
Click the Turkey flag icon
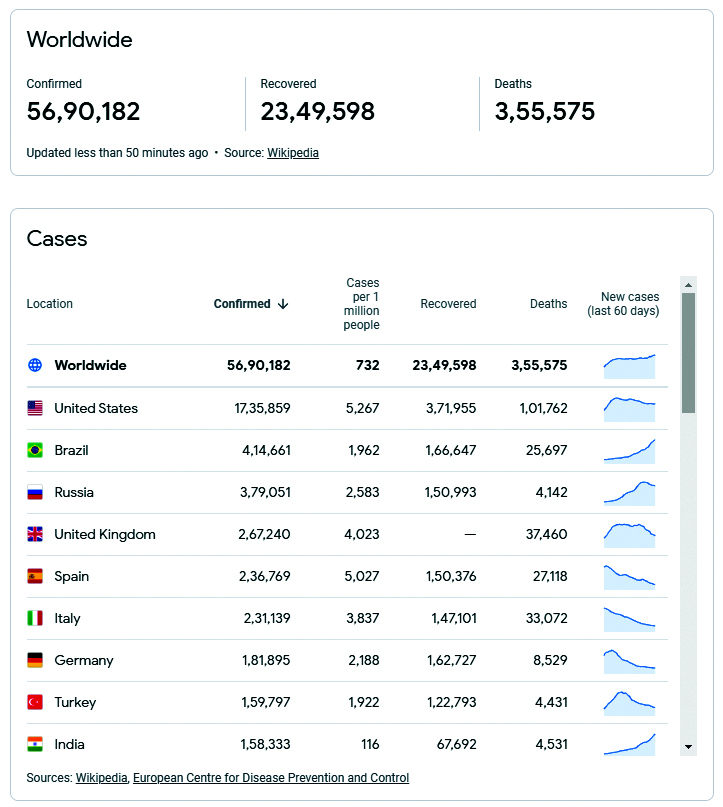click(x=35, y=702)
